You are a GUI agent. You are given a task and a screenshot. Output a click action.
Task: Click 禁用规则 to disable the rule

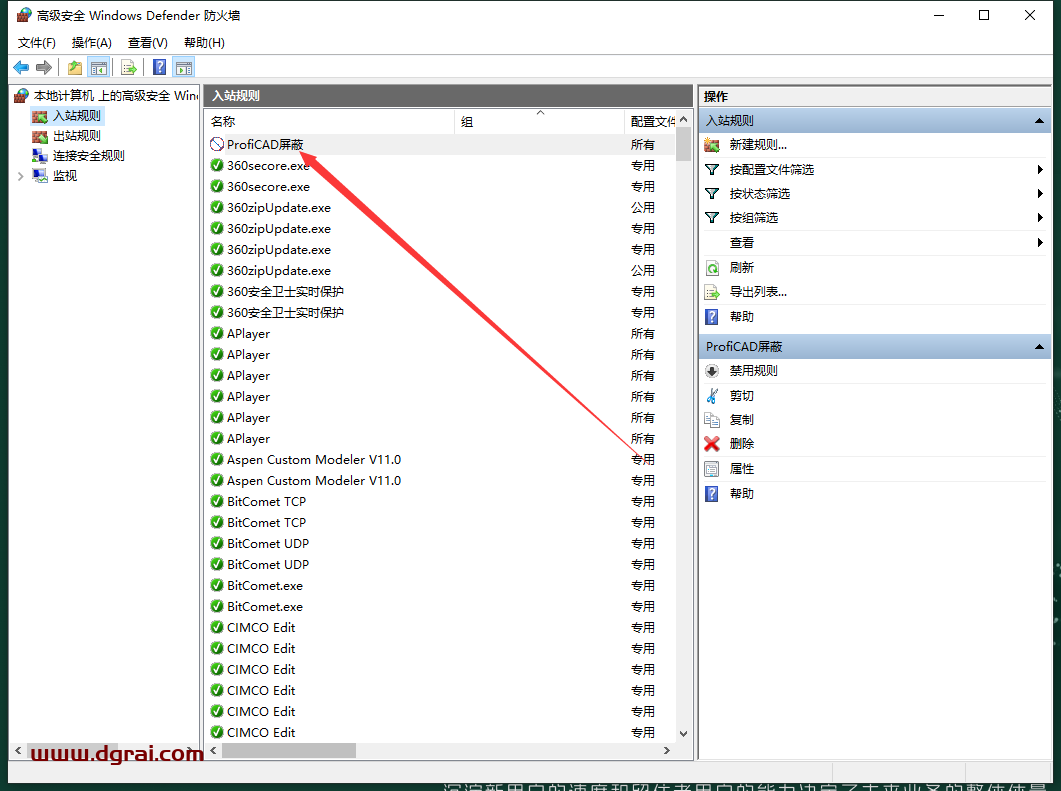click(x=753, y=371)
